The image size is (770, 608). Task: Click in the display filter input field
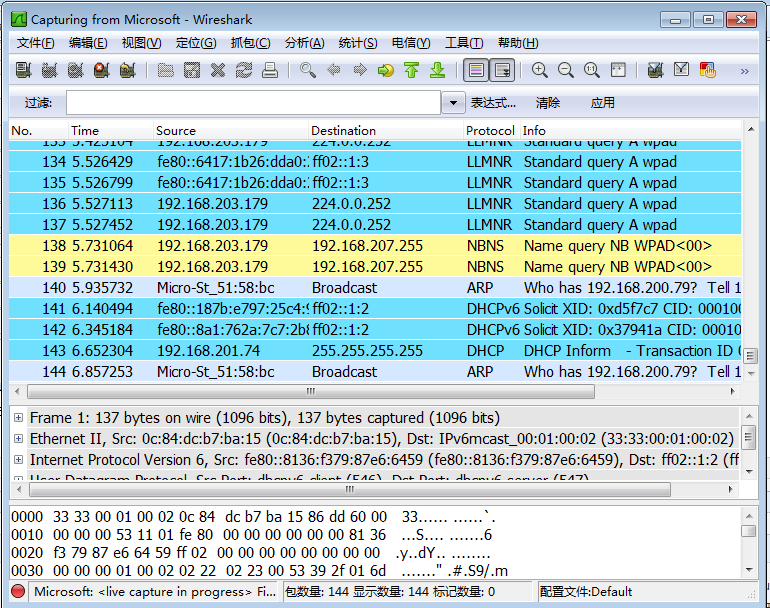coord(253,103)
